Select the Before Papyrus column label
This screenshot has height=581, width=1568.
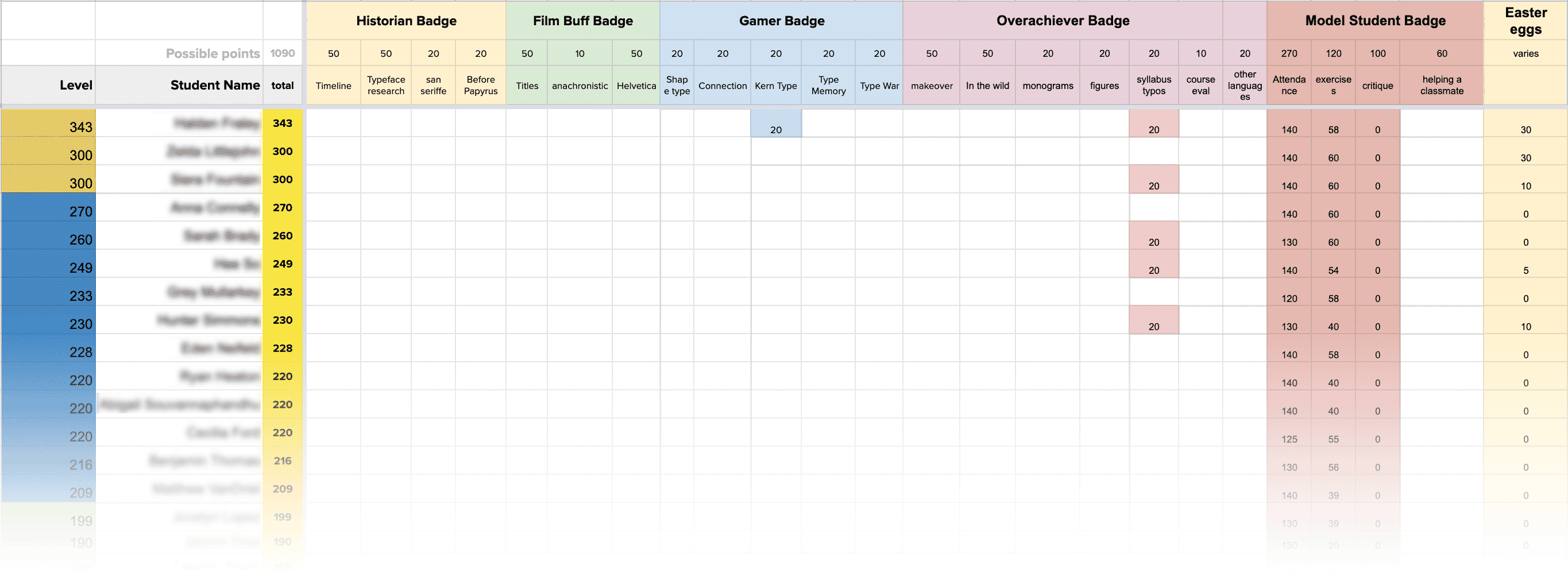click(x=480, y=85)
